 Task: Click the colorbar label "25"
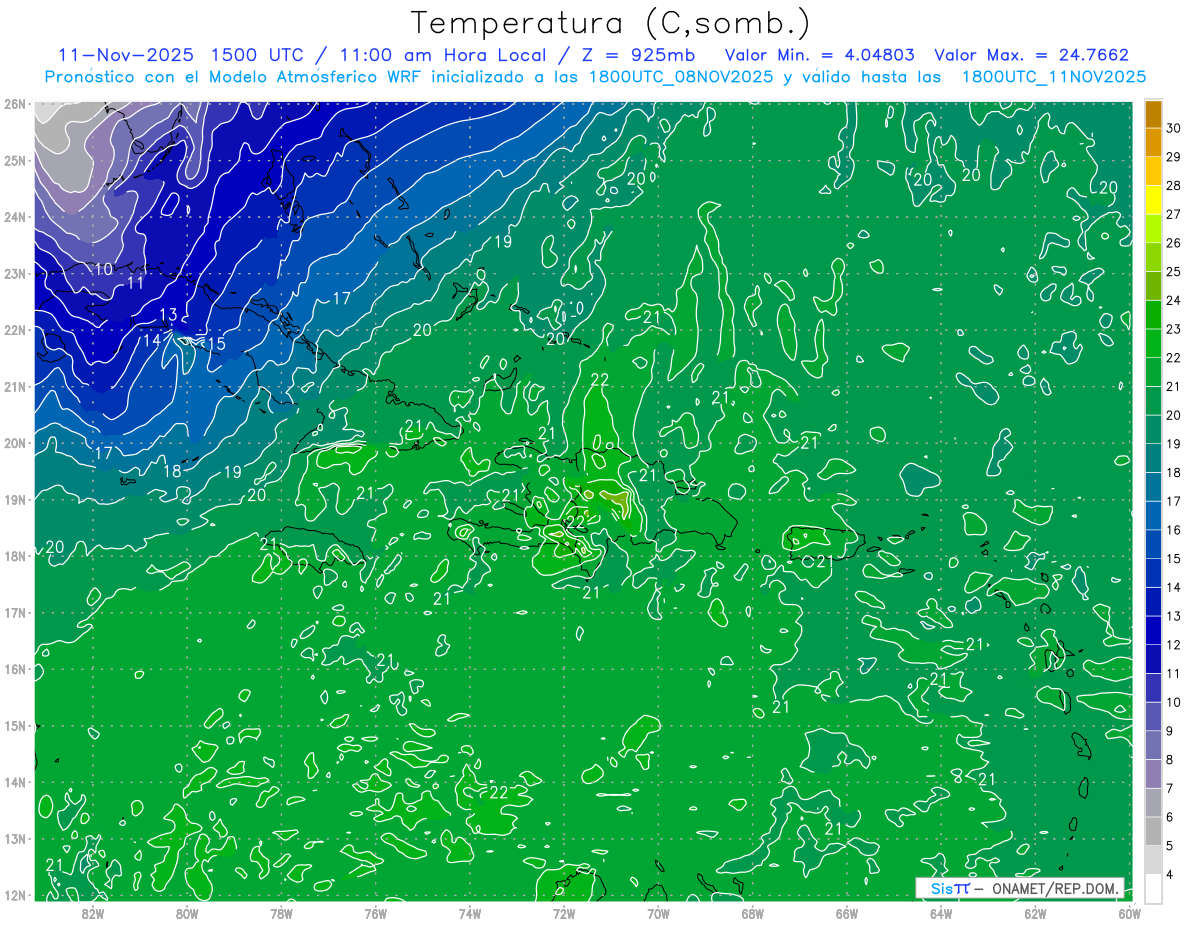tap(1174, 272)
